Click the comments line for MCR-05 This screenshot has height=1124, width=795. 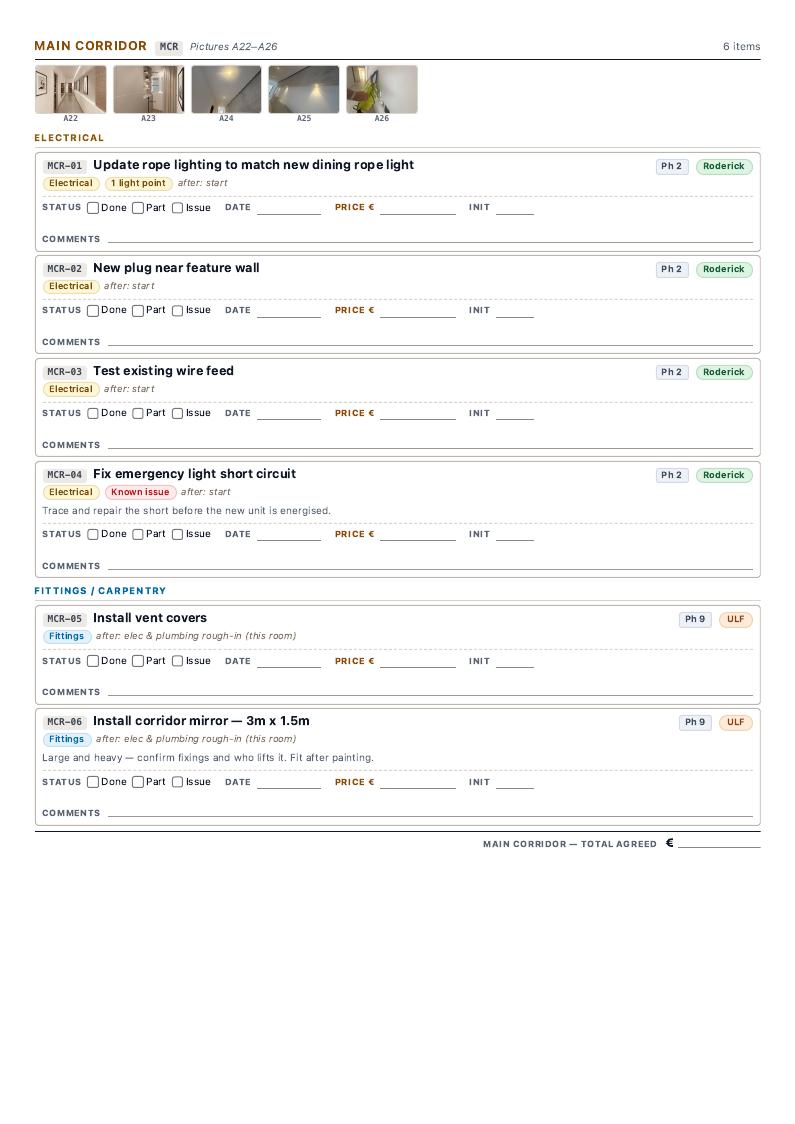pos(430,692)
